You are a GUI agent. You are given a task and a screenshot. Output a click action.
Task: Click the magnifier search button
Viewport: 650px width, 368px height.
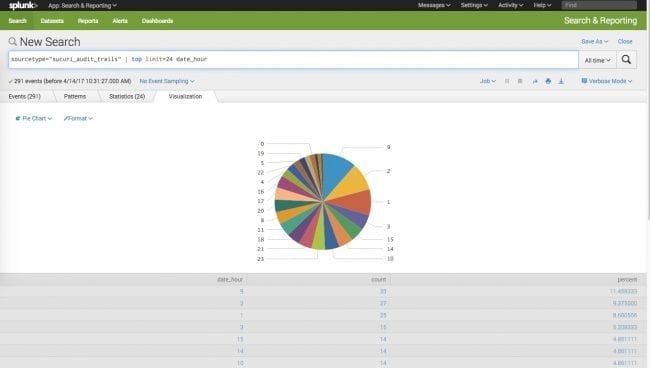click(x=626, y=60)
